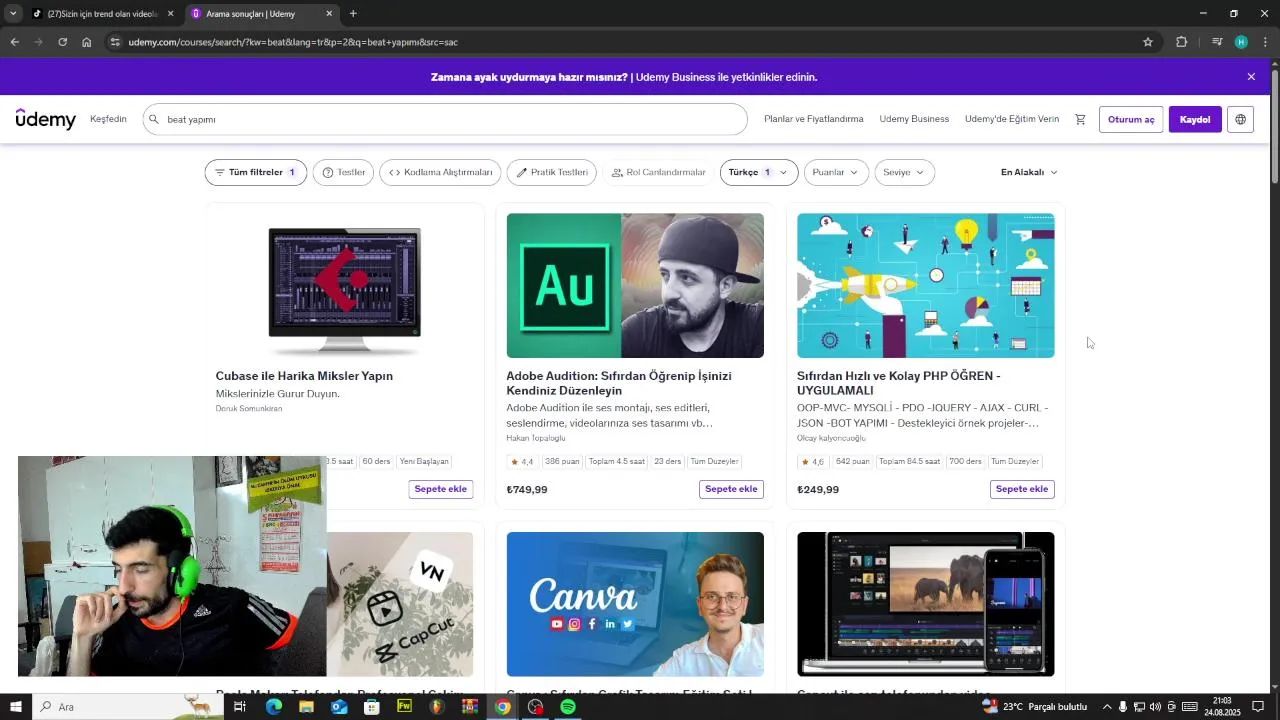The image size is (1280, 720).
Task: Close the Udemy search results tab
Action: (x=329, y=14)
